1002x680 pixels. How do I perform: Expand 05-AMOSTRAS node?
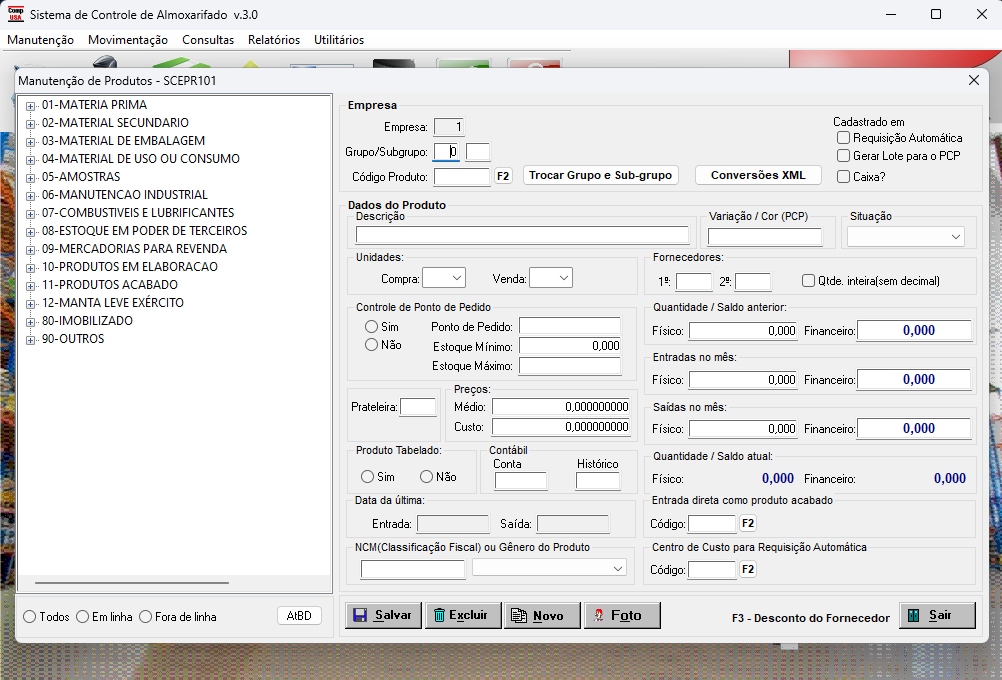click(x=30, y=178)
